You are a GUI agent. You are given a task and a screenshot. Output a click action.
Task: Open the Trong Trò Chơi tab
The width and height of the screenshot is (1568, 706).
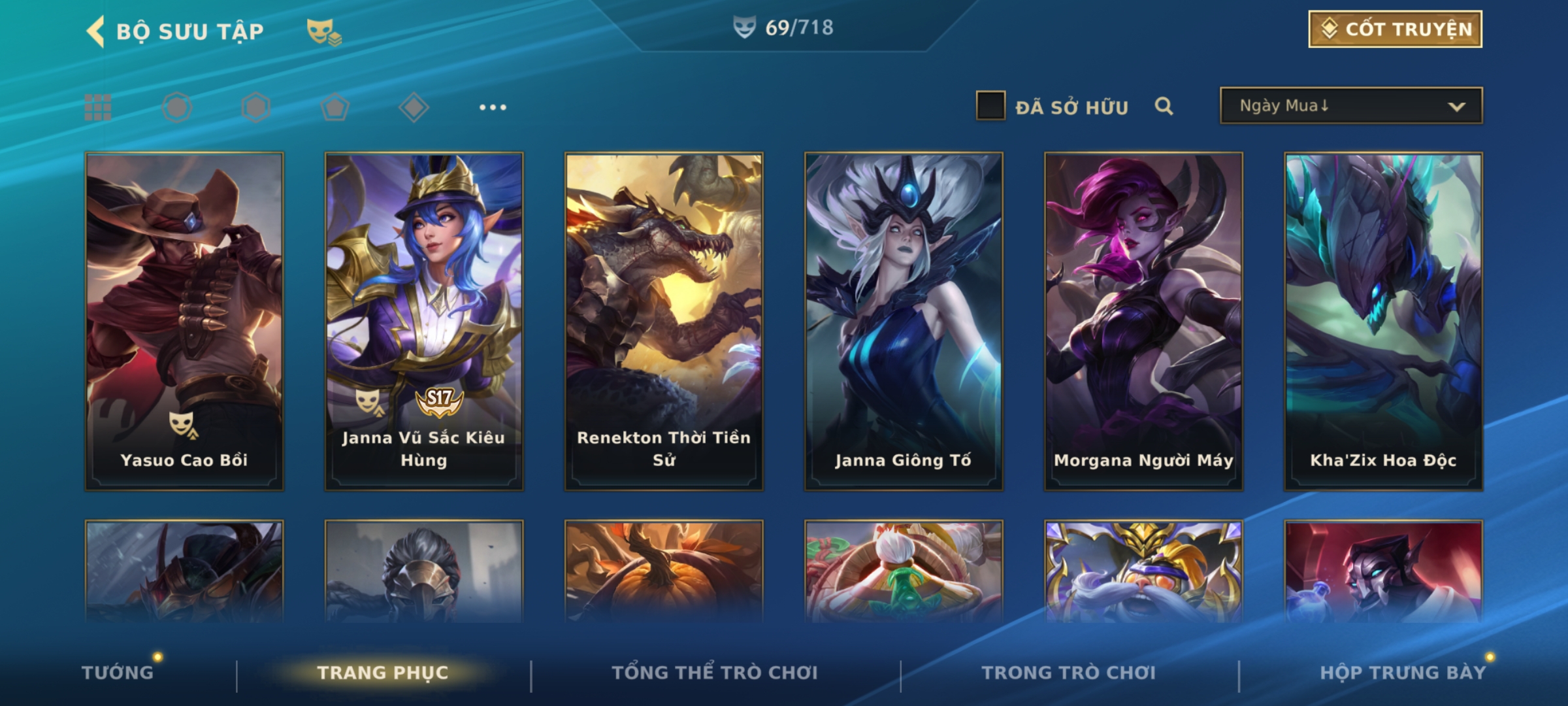pyautogui.click(x=1069, y=672)
